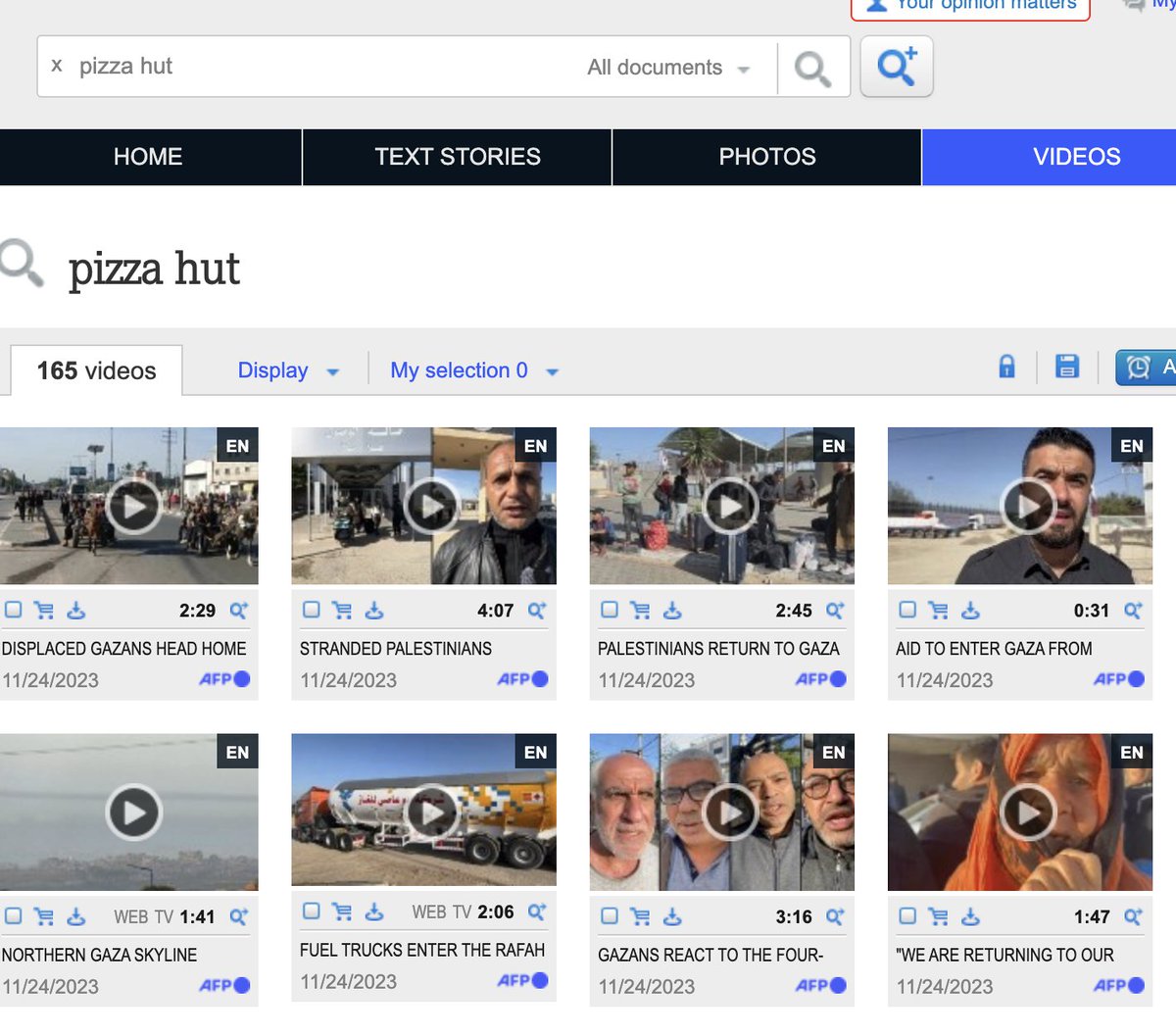Click '"WE ARE RETURNING TO OUR' title link

coord(1004,955)
